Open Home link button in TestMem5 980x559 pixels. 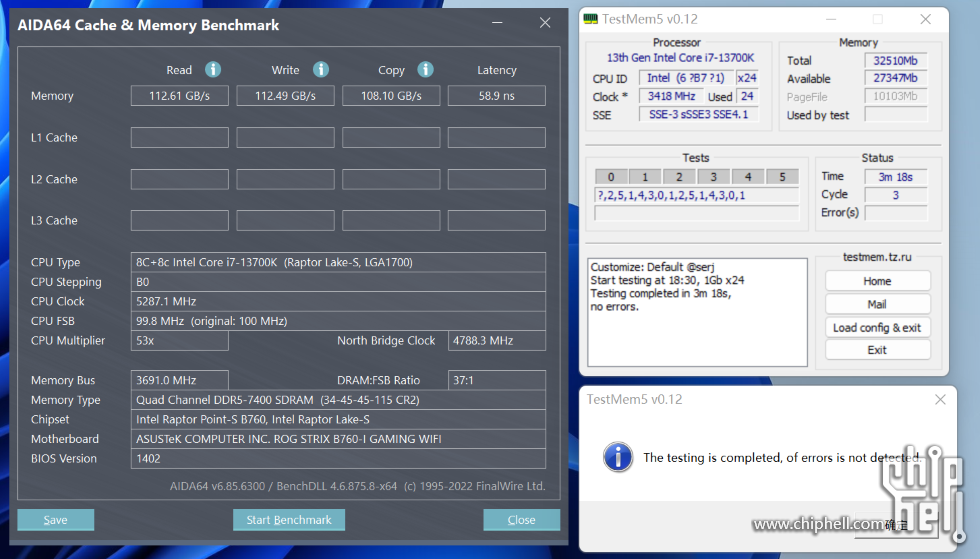878,281
